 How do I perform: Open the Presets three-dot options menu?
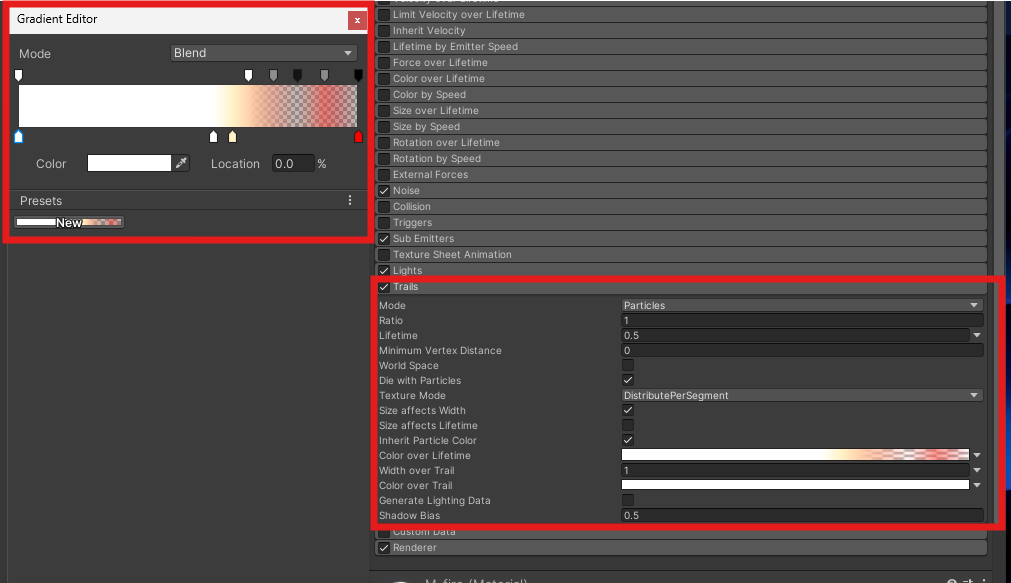point(350,201)
